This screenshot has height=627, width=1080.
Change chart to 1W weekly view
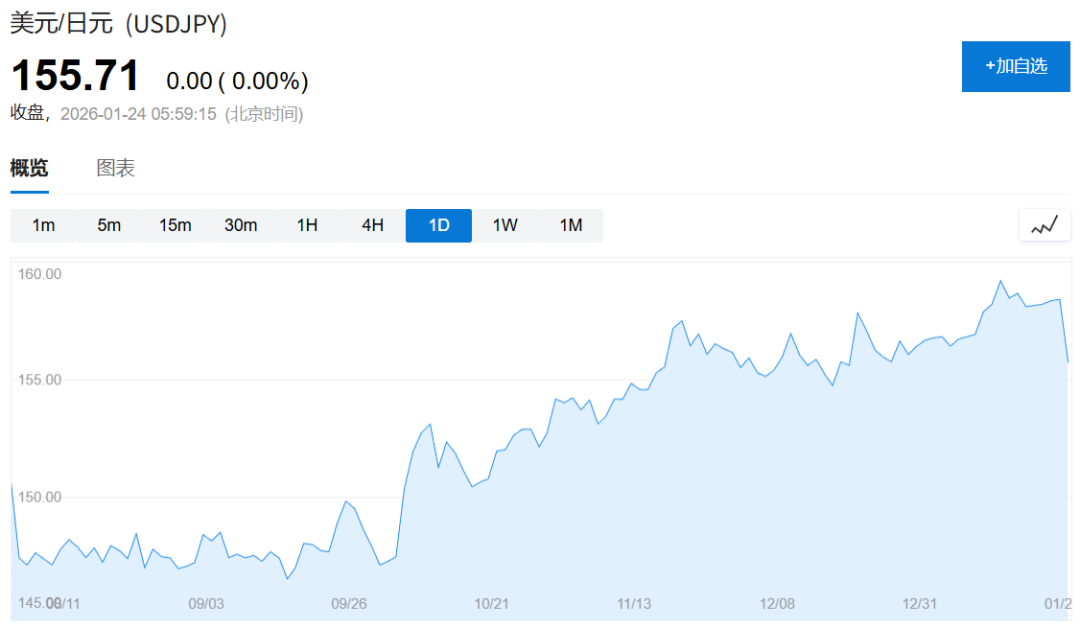[505, 226]
